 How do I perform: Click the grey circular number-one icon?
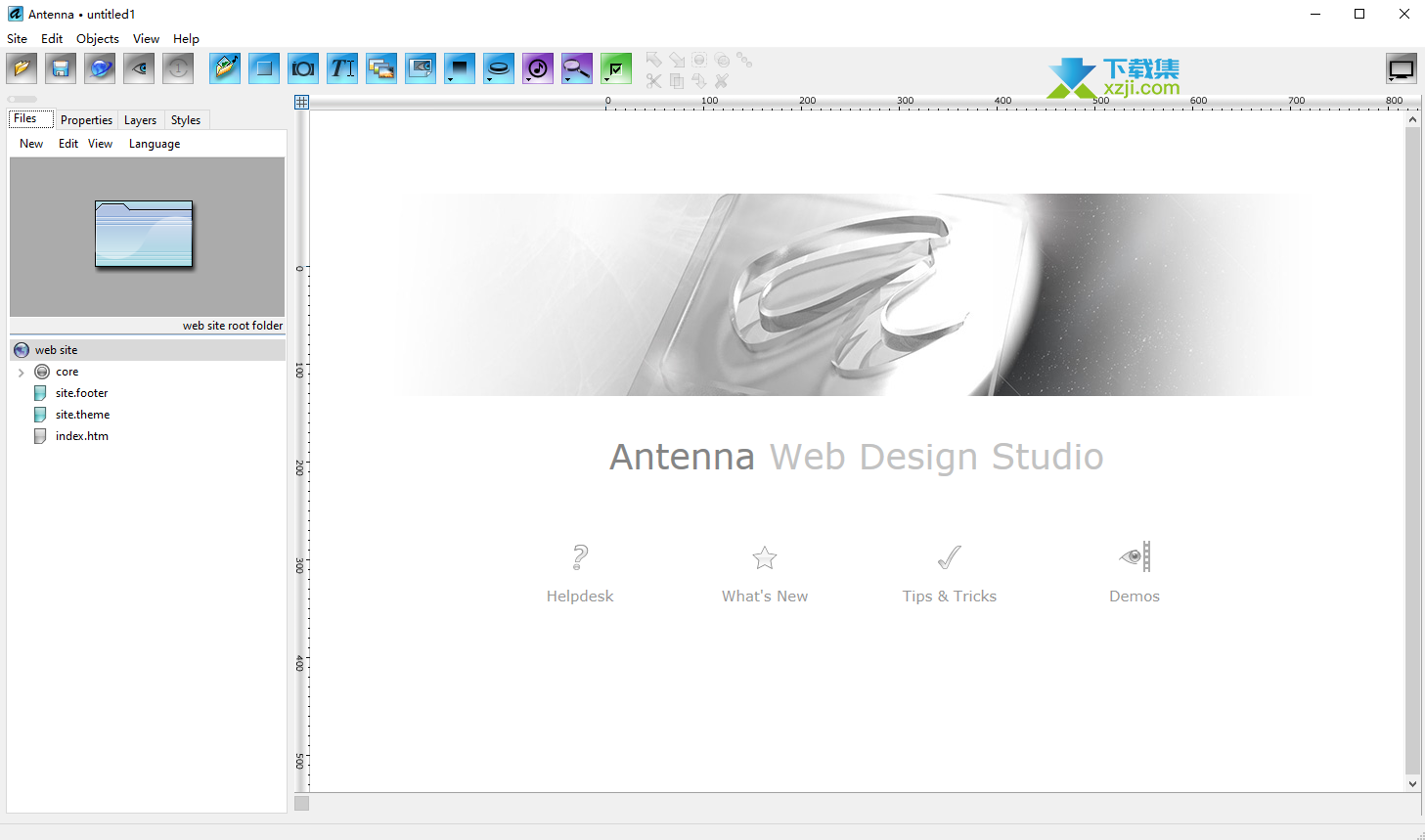178,68
